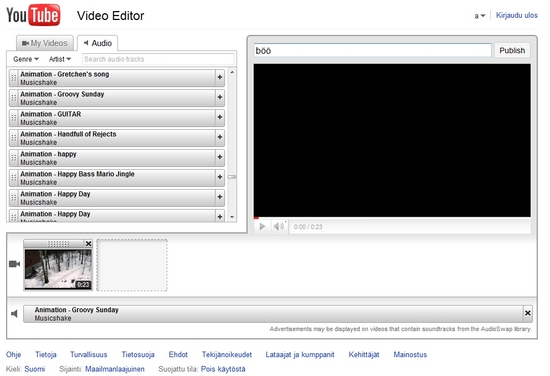The height and width of the screenshot is (376, 550).
Task: Open the account dropdown 'a'
Action: pos(479,16)
